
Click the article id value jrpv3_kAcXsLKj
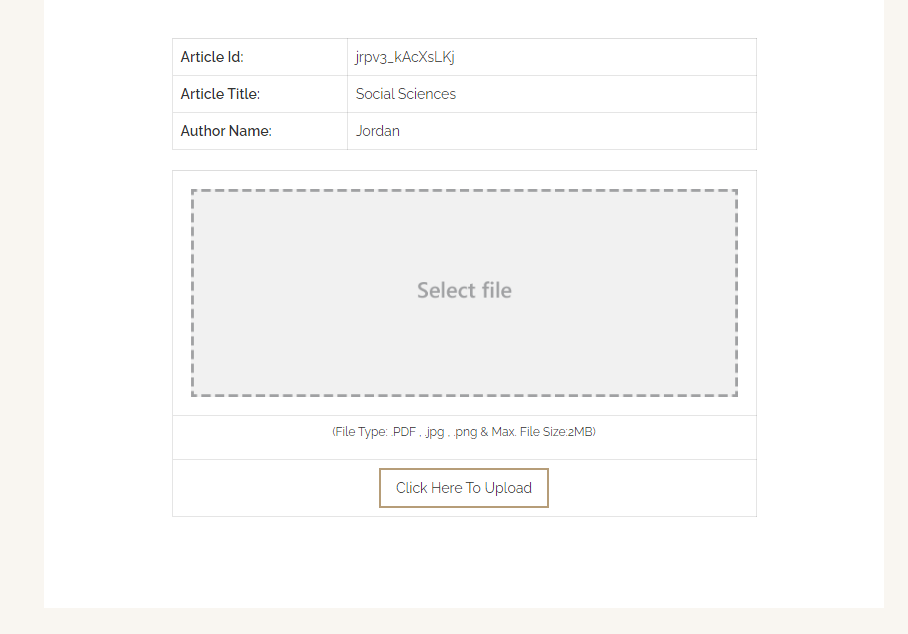point(405,57)
